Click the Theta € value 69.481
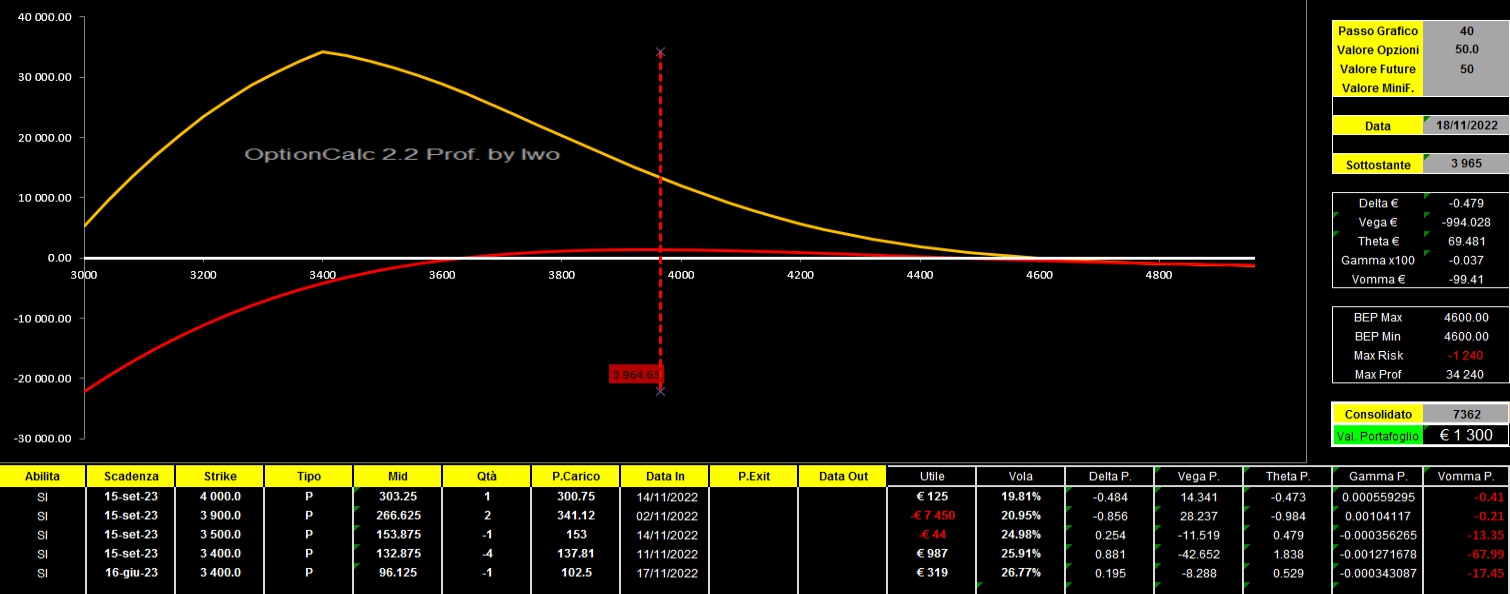 [x=1465, y=242]
